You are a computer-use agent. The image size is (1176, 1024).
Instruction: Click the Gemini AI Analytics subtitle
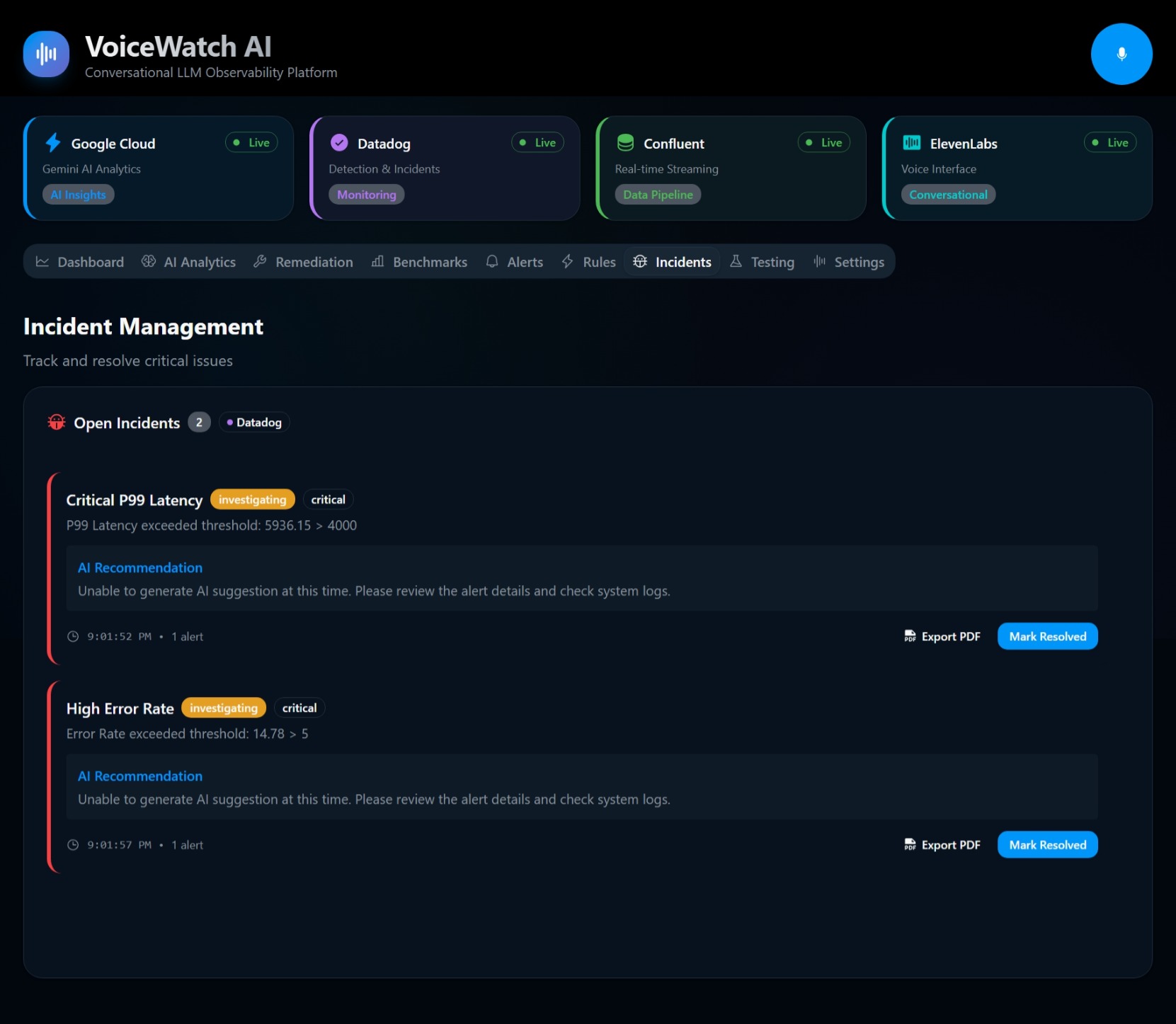pos(91,169)
